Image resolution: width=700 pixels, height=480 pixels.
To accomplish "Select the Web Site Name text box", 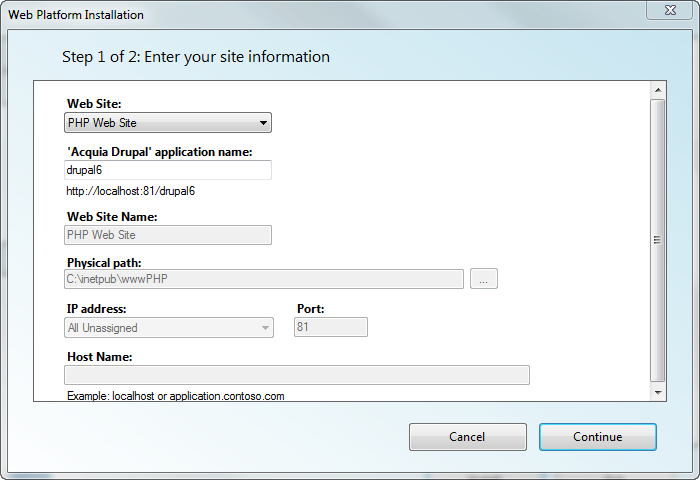I will 168,235.
